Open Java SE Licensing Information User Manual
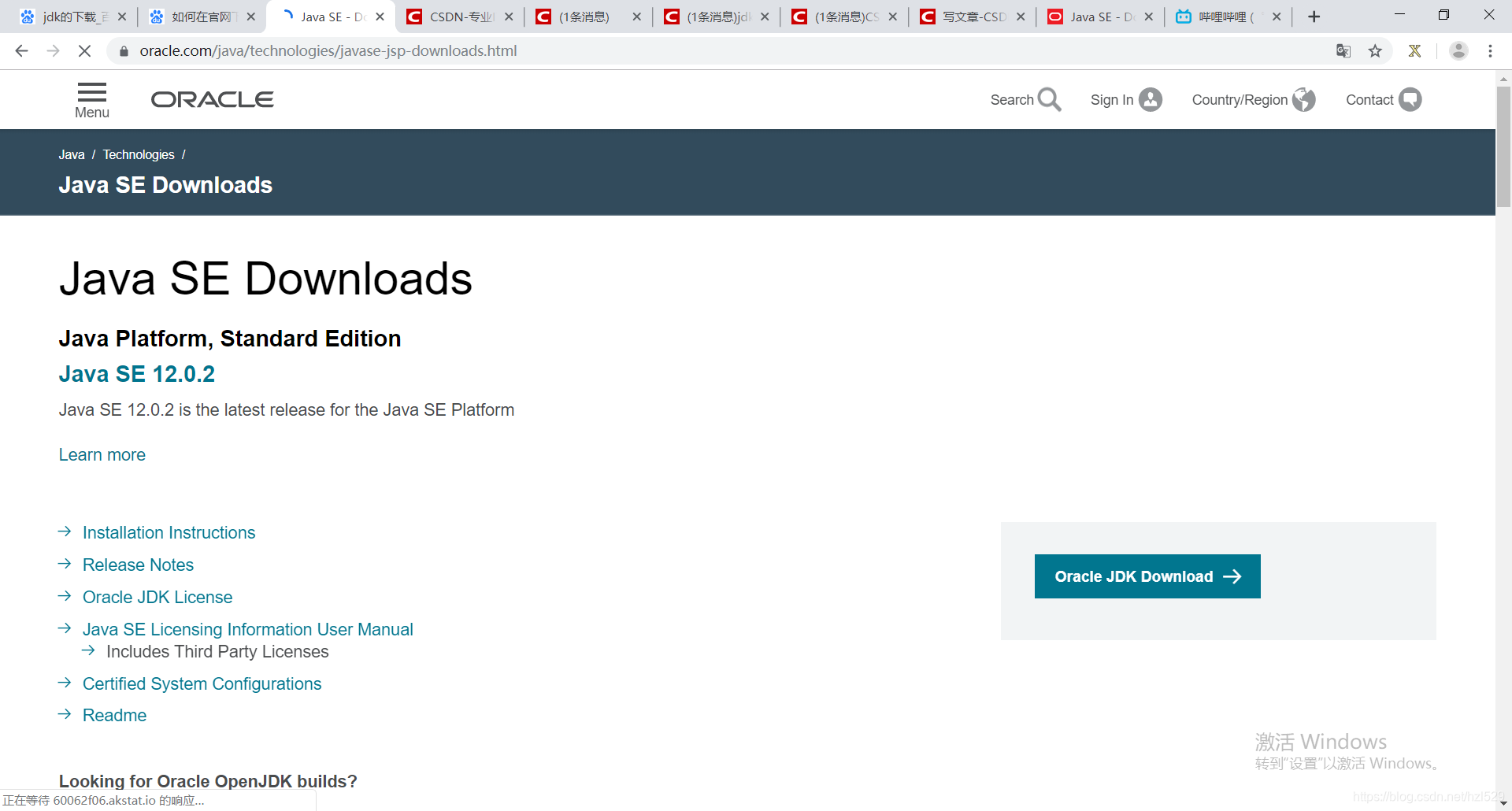This screenshot has height=811, width=1512. click(248, 629)
